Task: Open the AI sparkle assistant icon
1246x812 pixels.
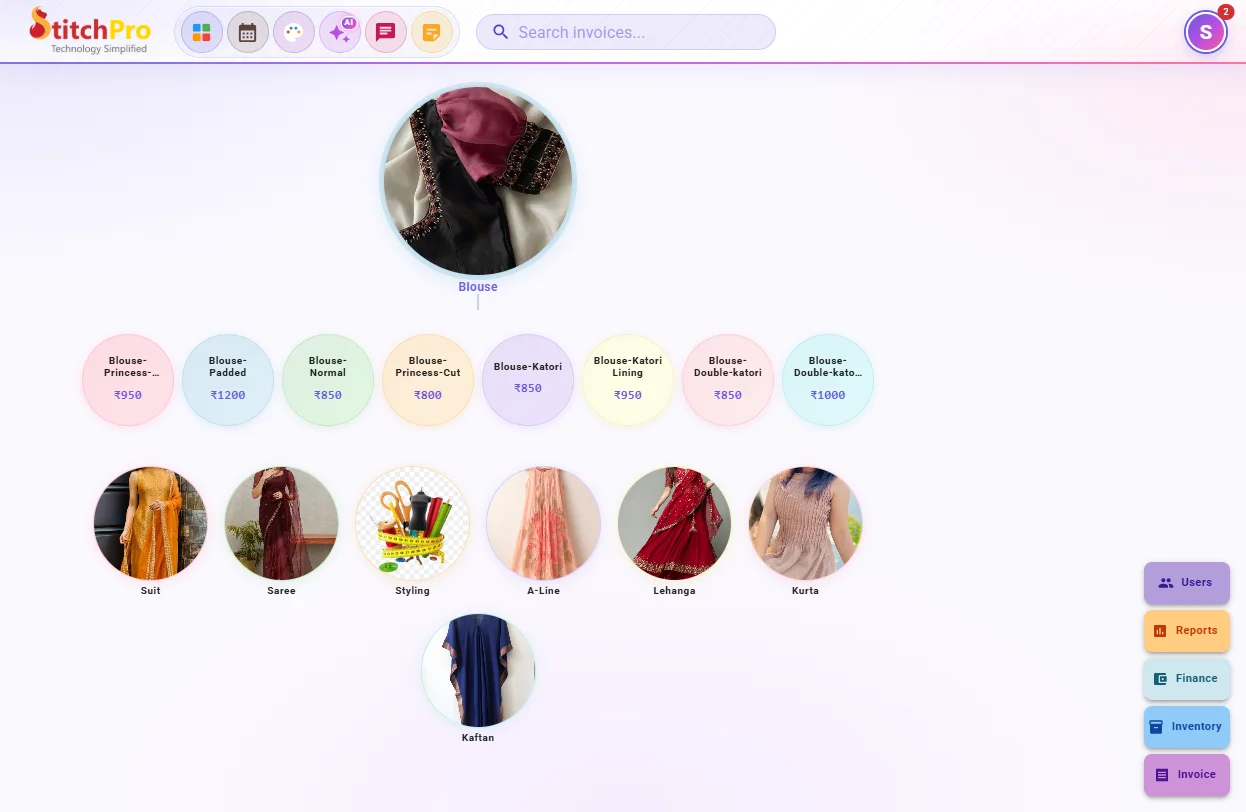Action: tap(340, 33)
